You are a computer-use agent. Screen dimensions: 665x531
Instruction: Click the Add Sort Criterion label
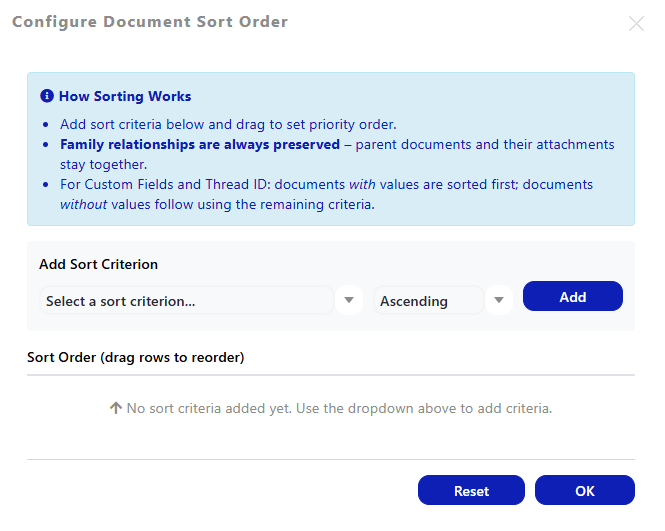click(98, 264)
